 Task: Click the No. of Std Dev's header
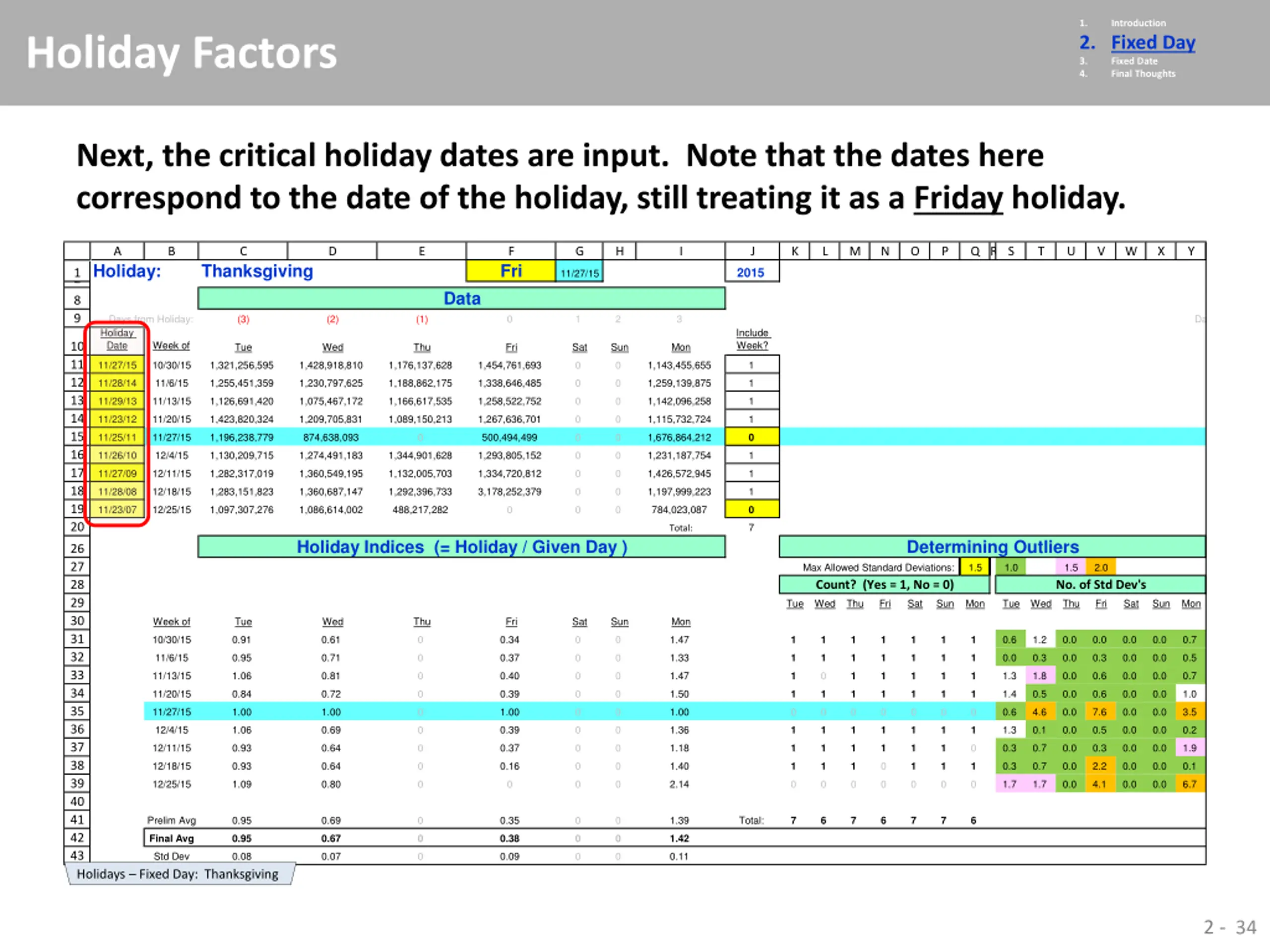(1101, 584)
